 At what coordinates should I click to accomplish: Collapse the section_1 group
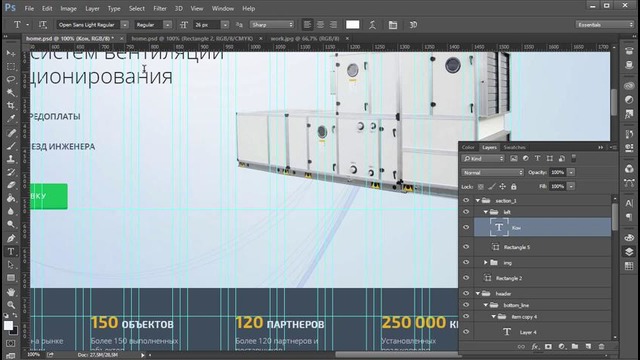478,200
